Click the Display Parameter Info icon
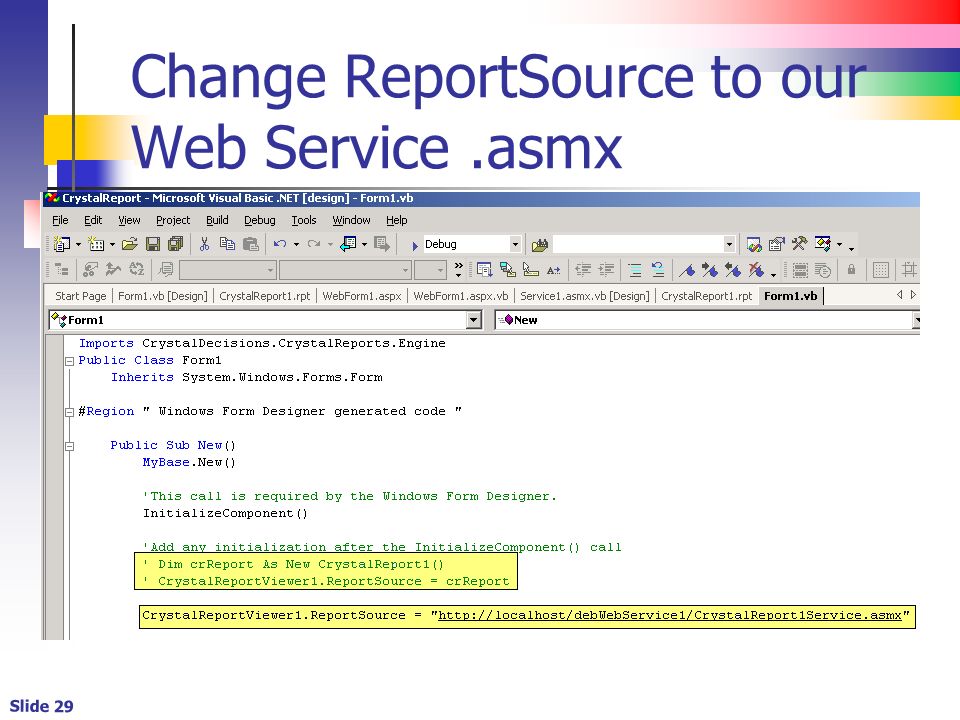Image resolution: width=960 pixels, height=720 pixels. pyautogui.click(x=530, y=269)
